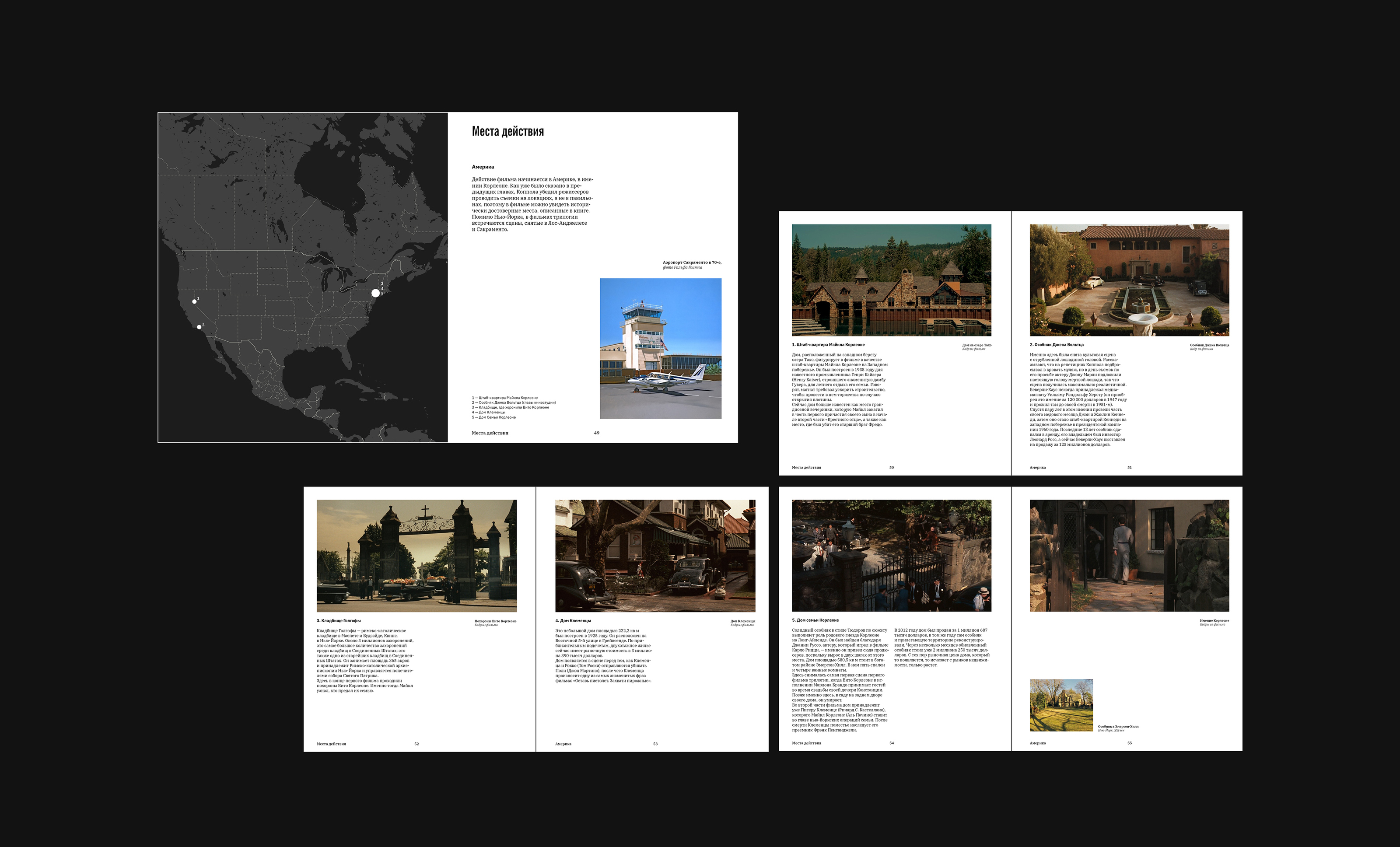Viewport: 1400px width, 847px height.
Task: Click page number 49 in footer
Action: click(597, 433)
